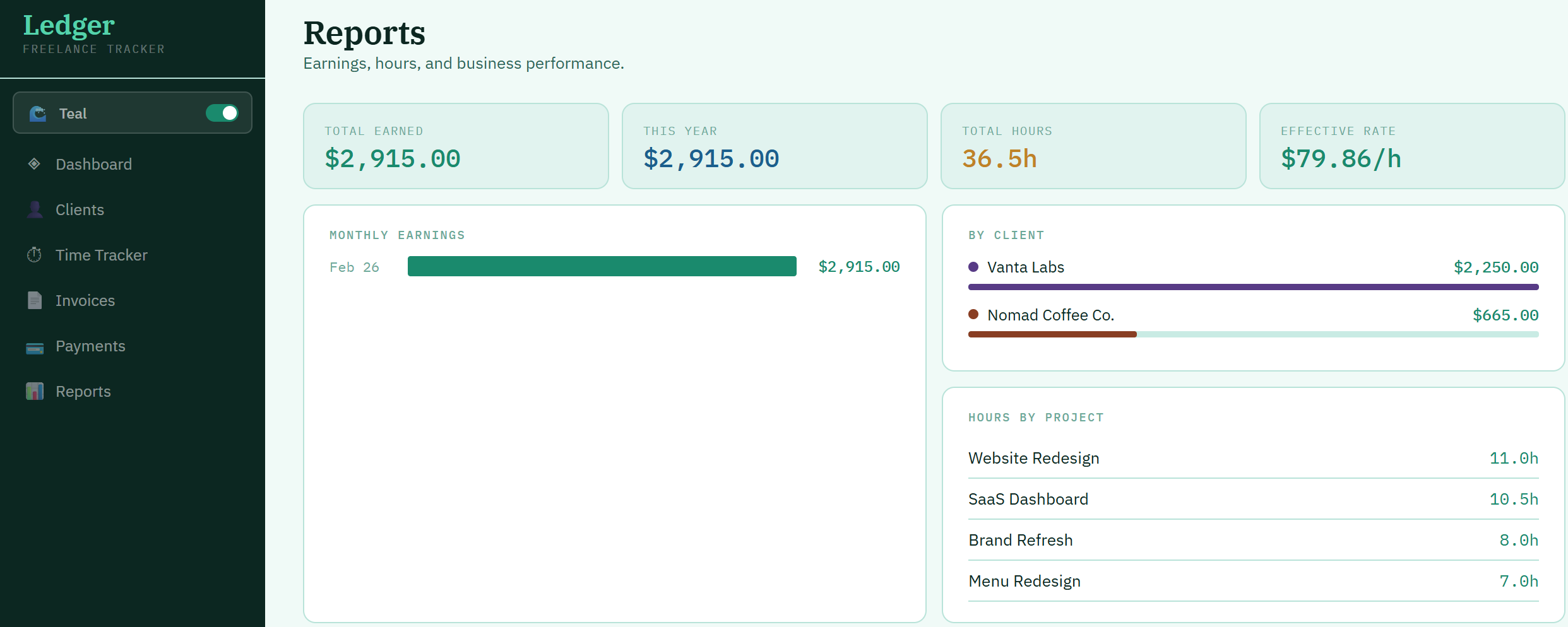Image resolution: width=1568 pixels, height=627 pixels.
Task: Click the Hours By Project heading
Action: pyautogui.click(x=1036, y=418)
